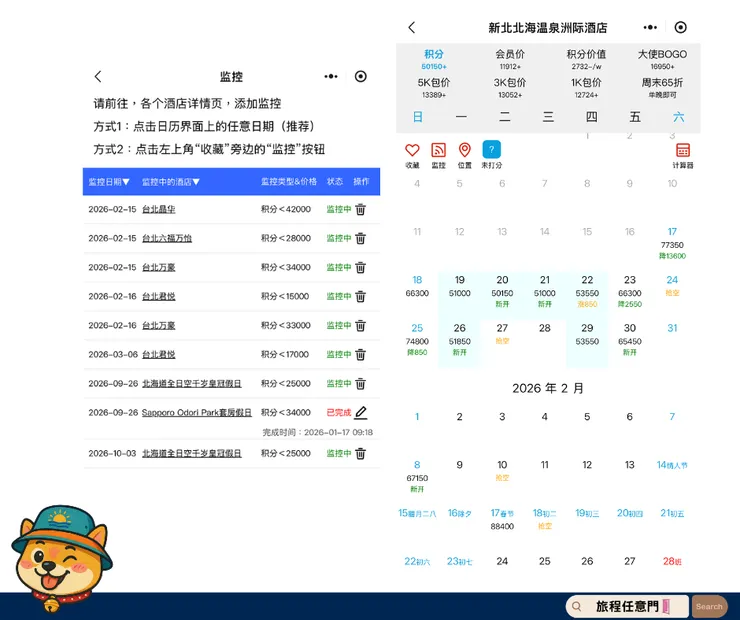The image size is (740, 620).
Task: Select January 25 with 74800 points
Action: tap(417, 340)
